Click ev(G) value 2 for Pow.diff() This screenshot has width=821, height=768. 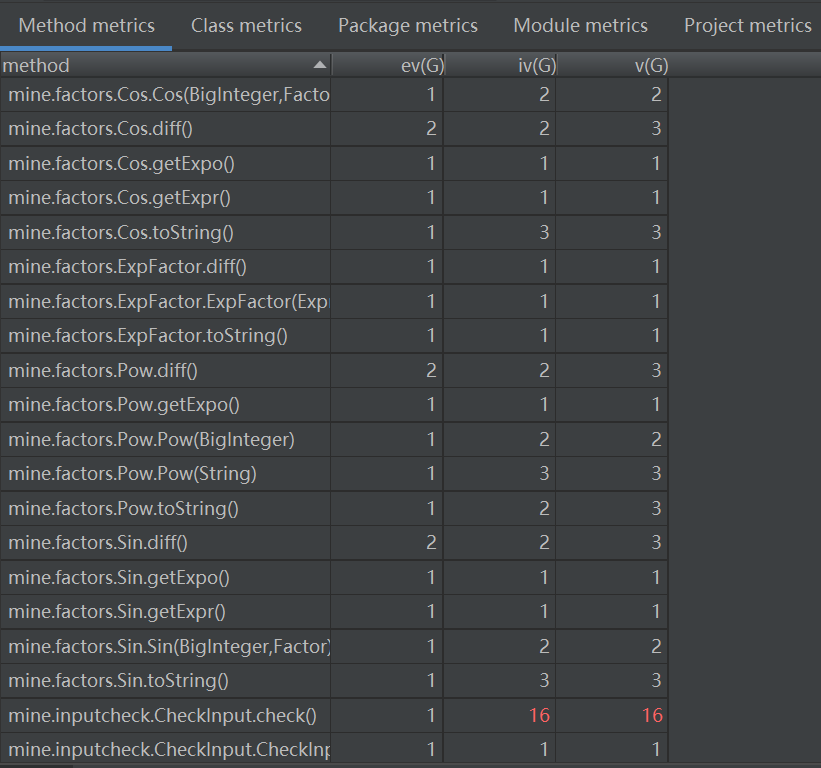coord(431,370)
